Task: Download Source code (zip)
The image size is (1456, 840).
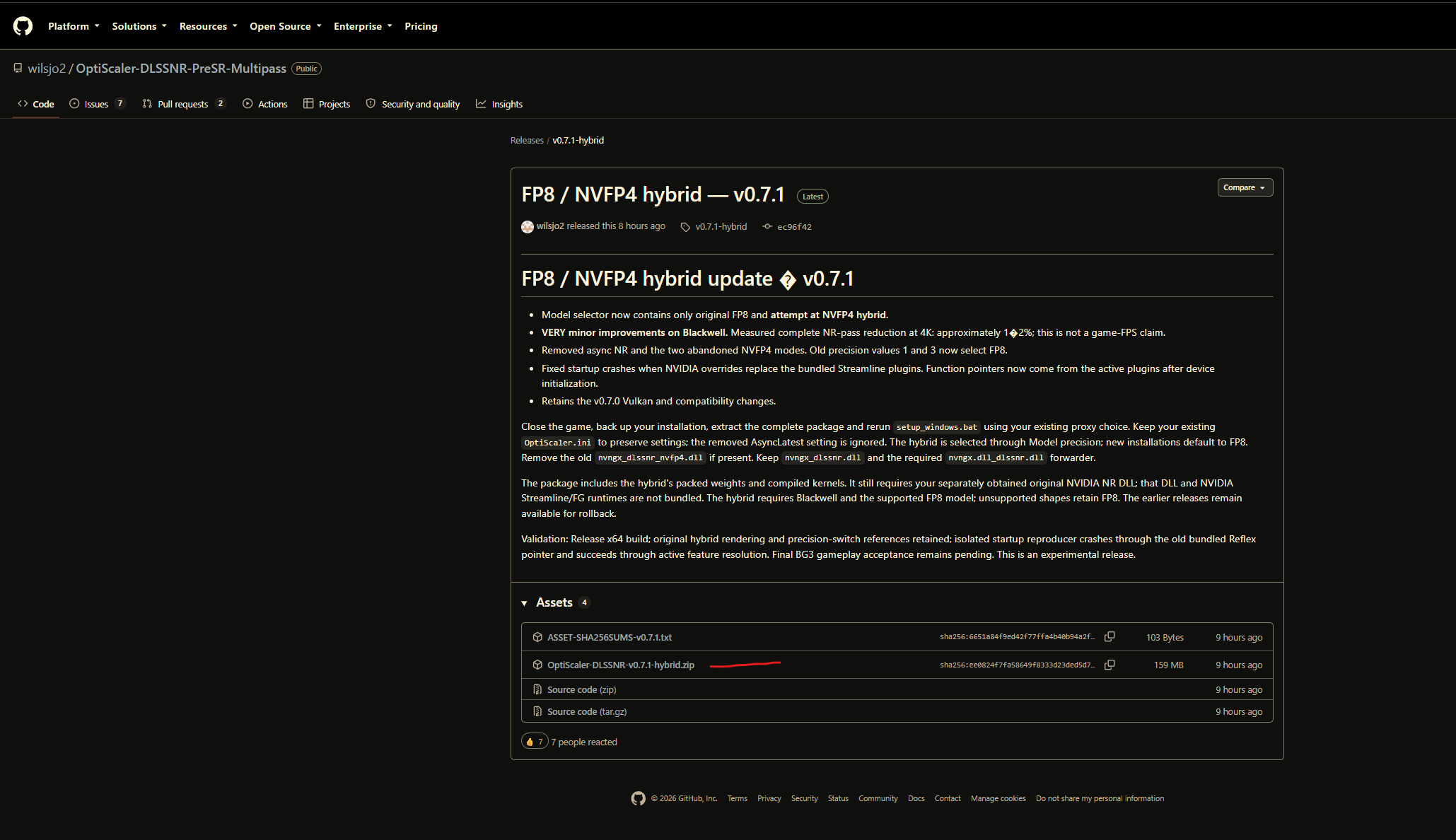Action: tap(582, 689)
